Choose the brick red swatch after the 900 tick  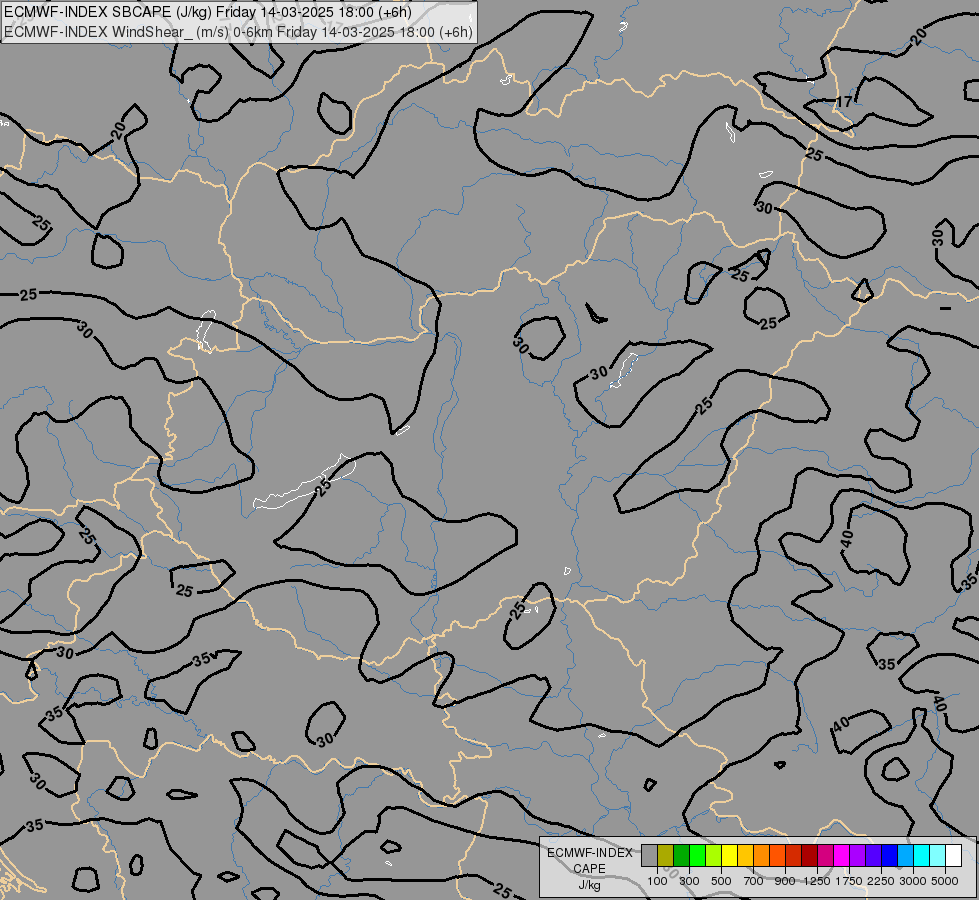(794, 856)
